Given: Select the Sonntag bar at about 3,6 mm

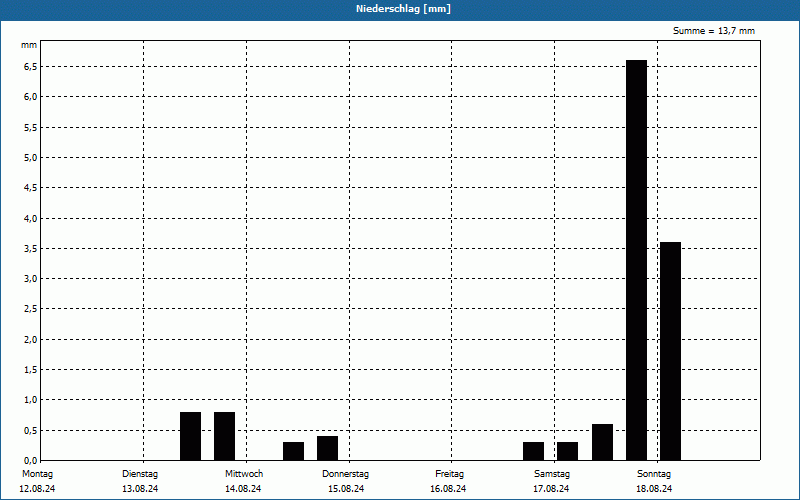Looking at the screenshot, I should pos(670,351).
